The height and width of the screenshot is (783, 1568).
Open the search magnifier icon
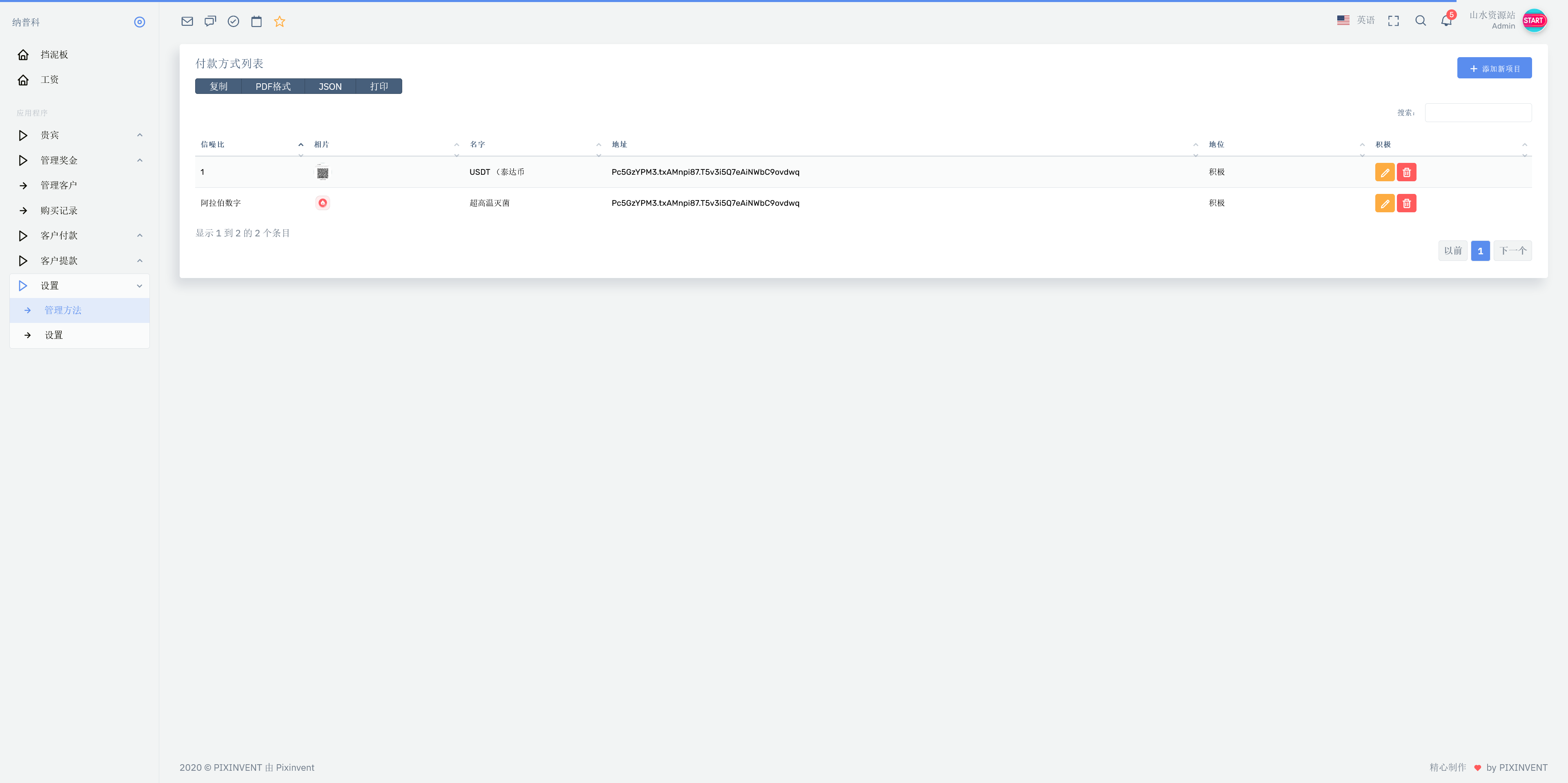1420,21
